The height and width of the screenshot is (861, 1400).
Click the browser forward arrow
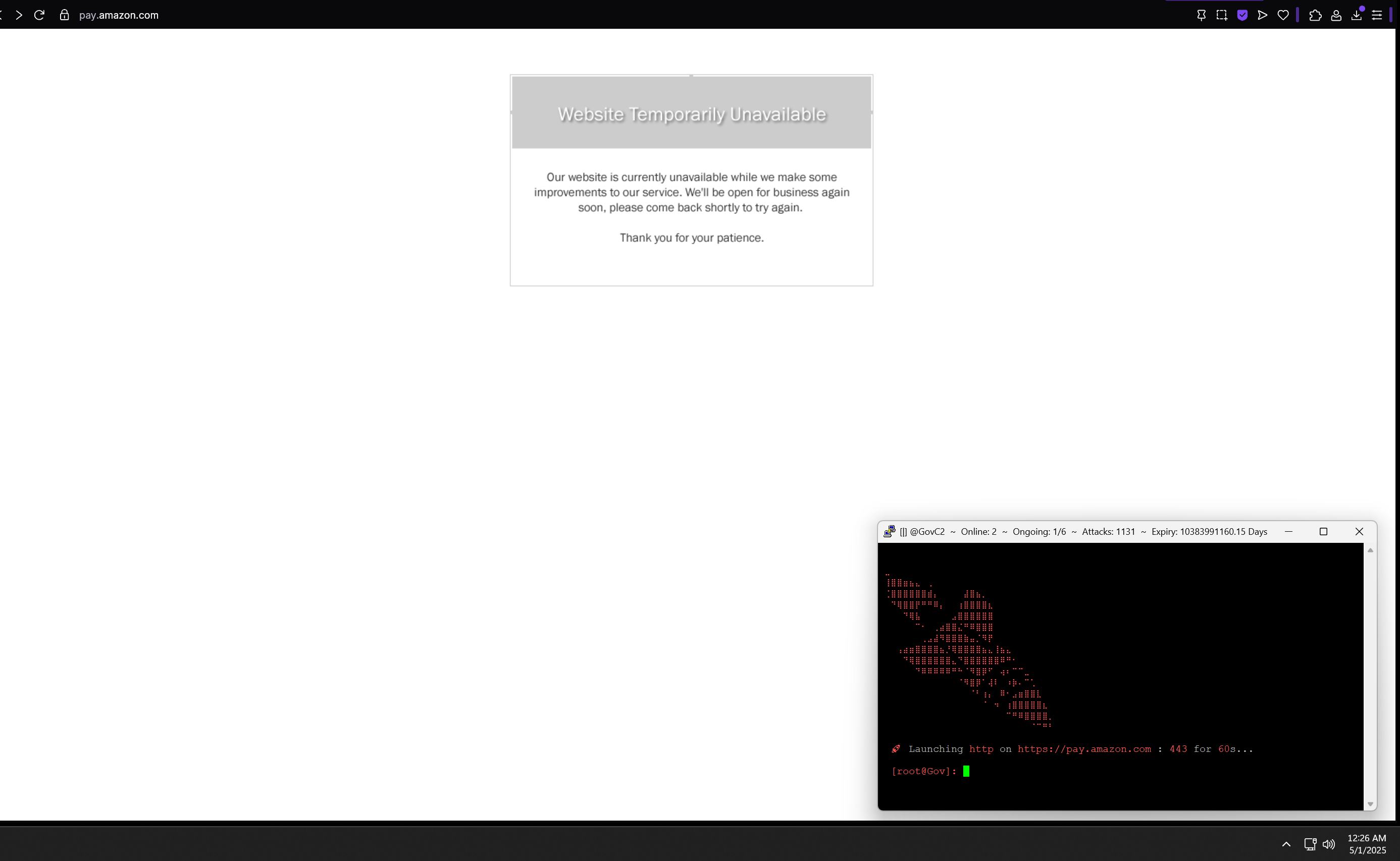(x=19, y=15)
